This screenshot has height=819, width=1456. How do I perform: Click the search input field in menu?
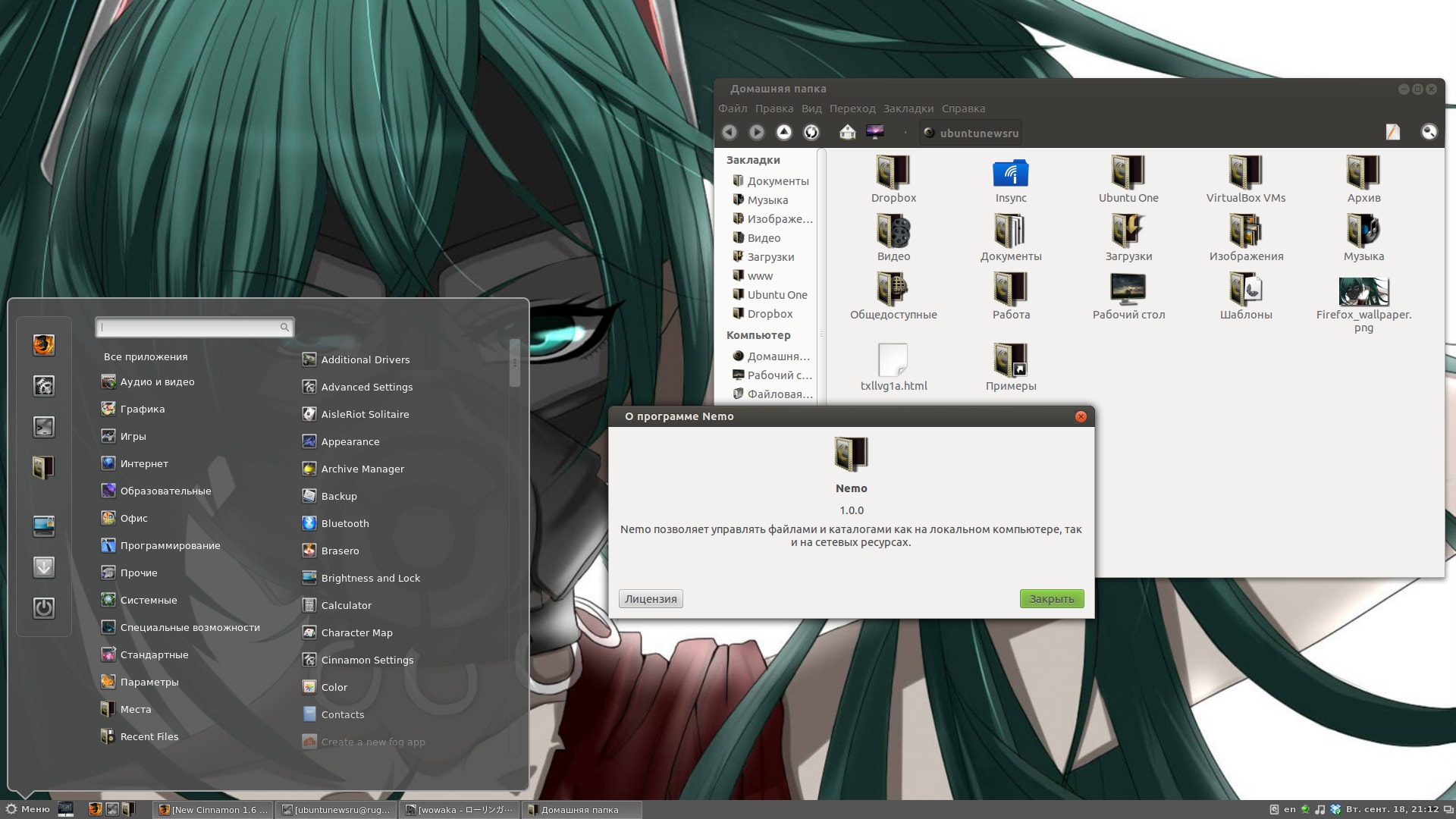(194, 326)
